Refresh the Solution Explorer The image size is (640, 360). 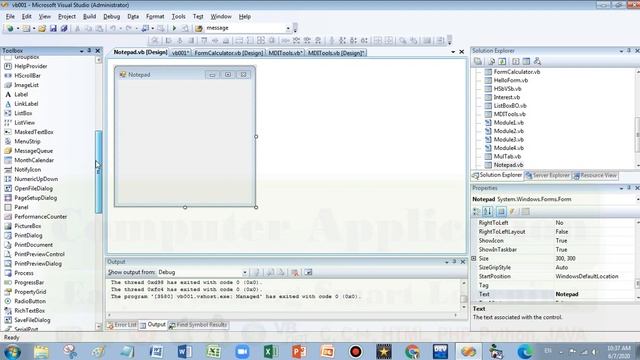click(x=502, y=61)
